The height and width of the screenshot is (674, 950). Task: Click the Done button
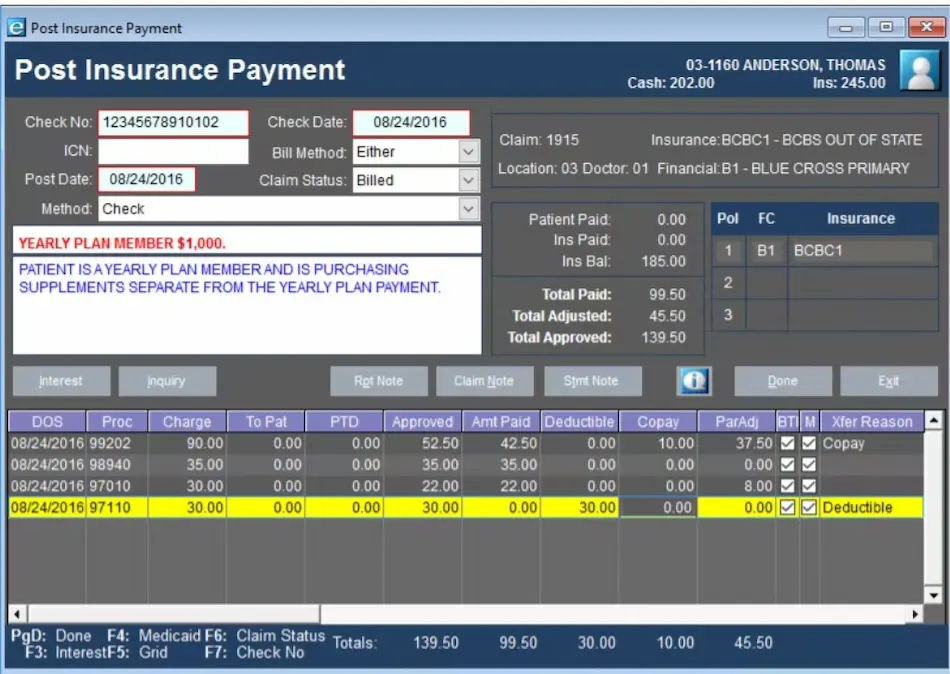coord(783,380)
